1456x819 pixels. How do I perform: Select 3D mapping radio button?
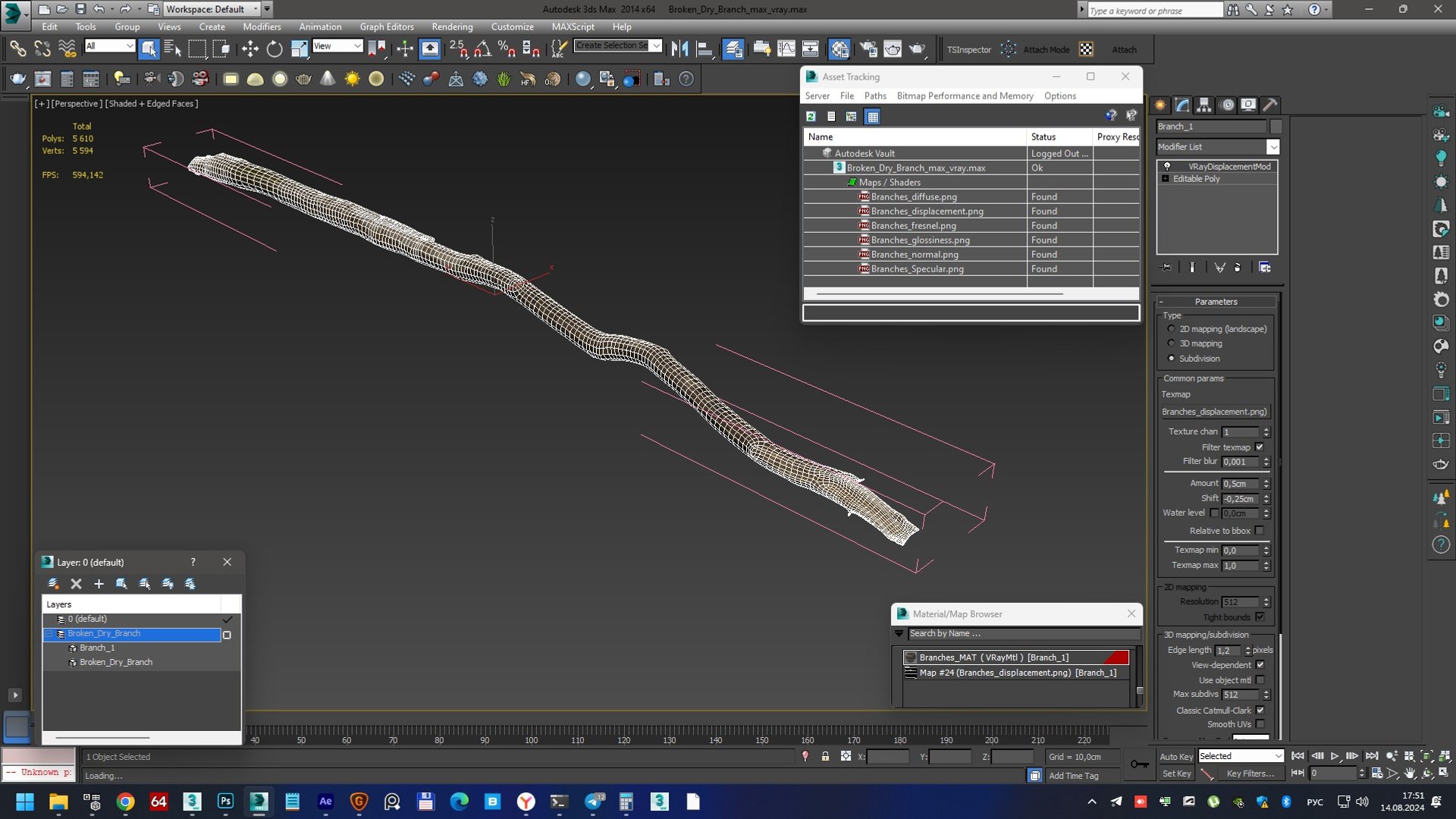point(1172,344)
